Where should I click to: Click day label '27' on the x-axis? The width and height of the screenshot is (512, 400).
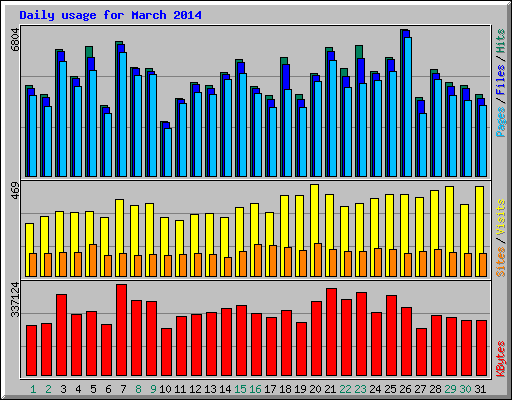(x=420, y=389)
